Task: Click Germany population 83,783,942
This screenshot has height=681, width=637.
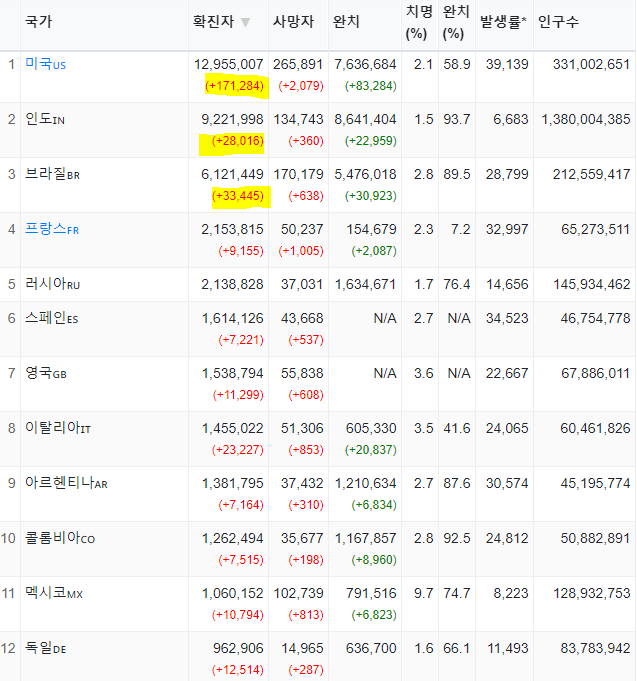Action: [x=595, y=648]
